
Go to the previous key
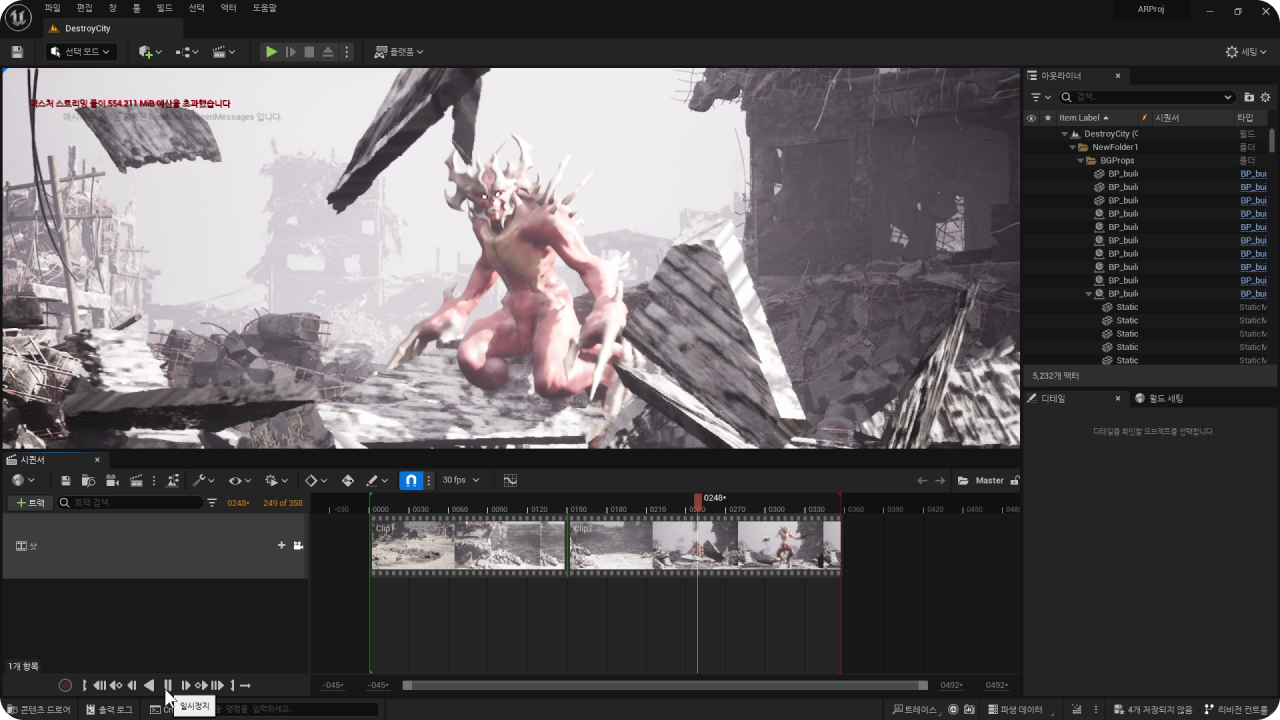pyautogui.click(x=115, y=685)
